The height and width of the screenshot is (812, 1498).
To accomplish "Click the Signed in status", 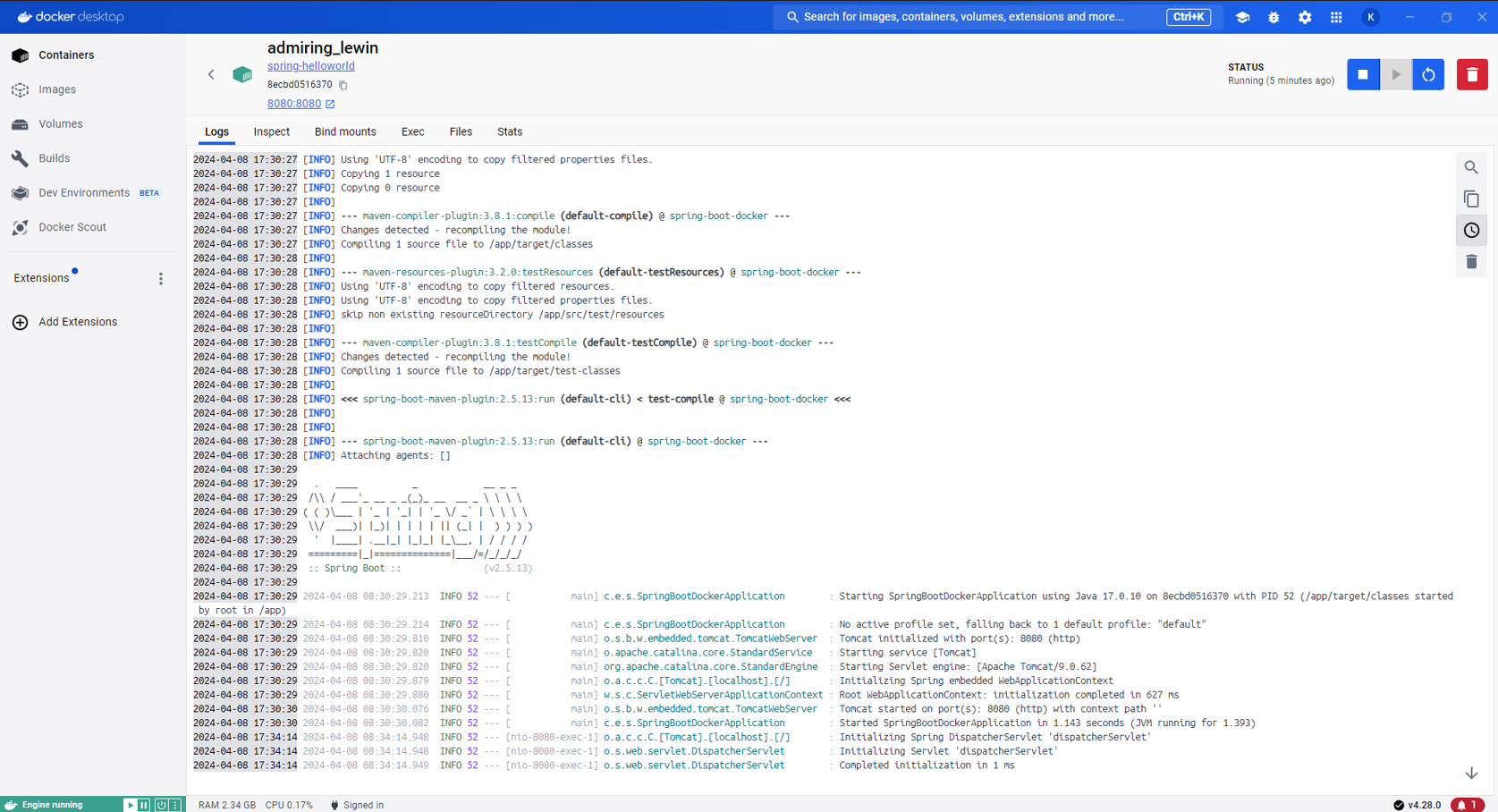I will [358, 805].
